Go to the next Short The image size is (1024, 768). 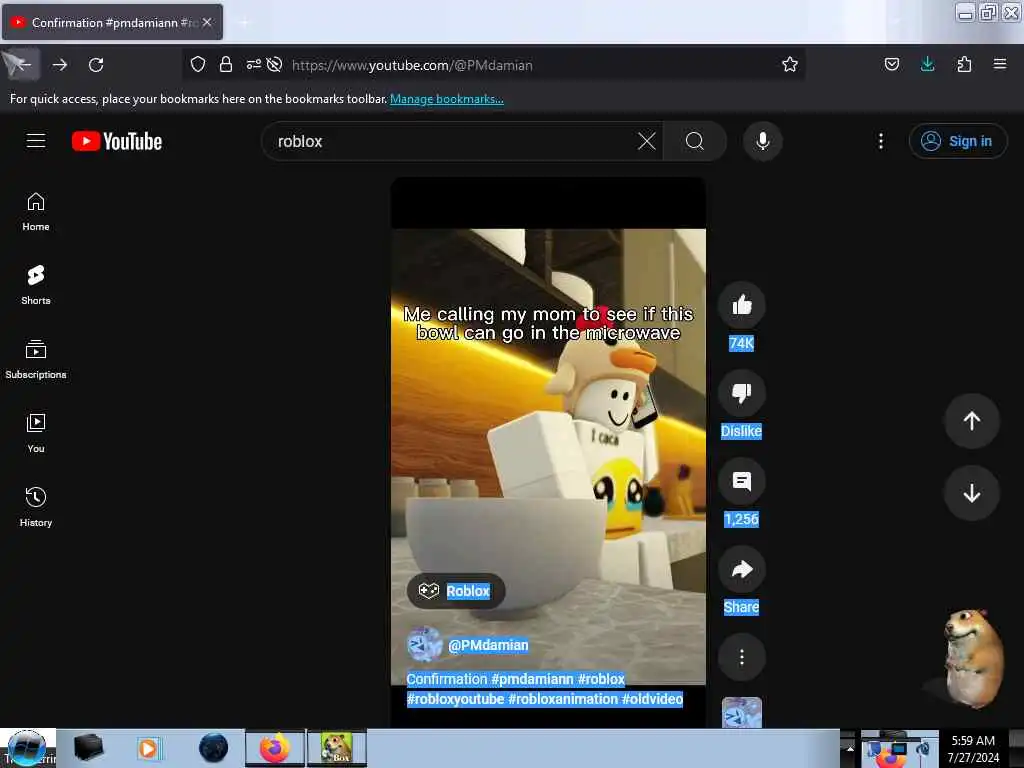tap(972, 493)
